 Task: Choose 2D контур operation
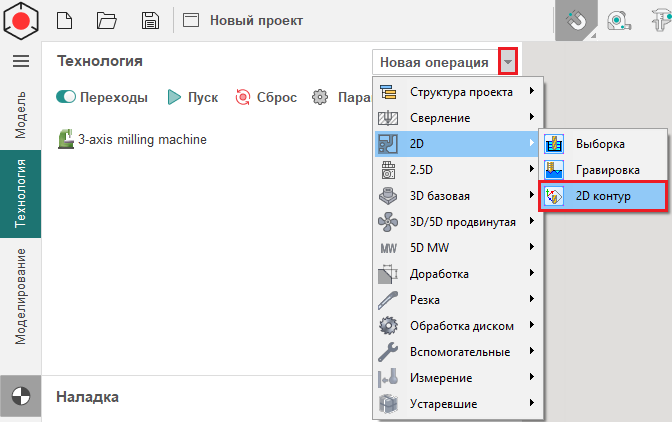tap(602, 196)
